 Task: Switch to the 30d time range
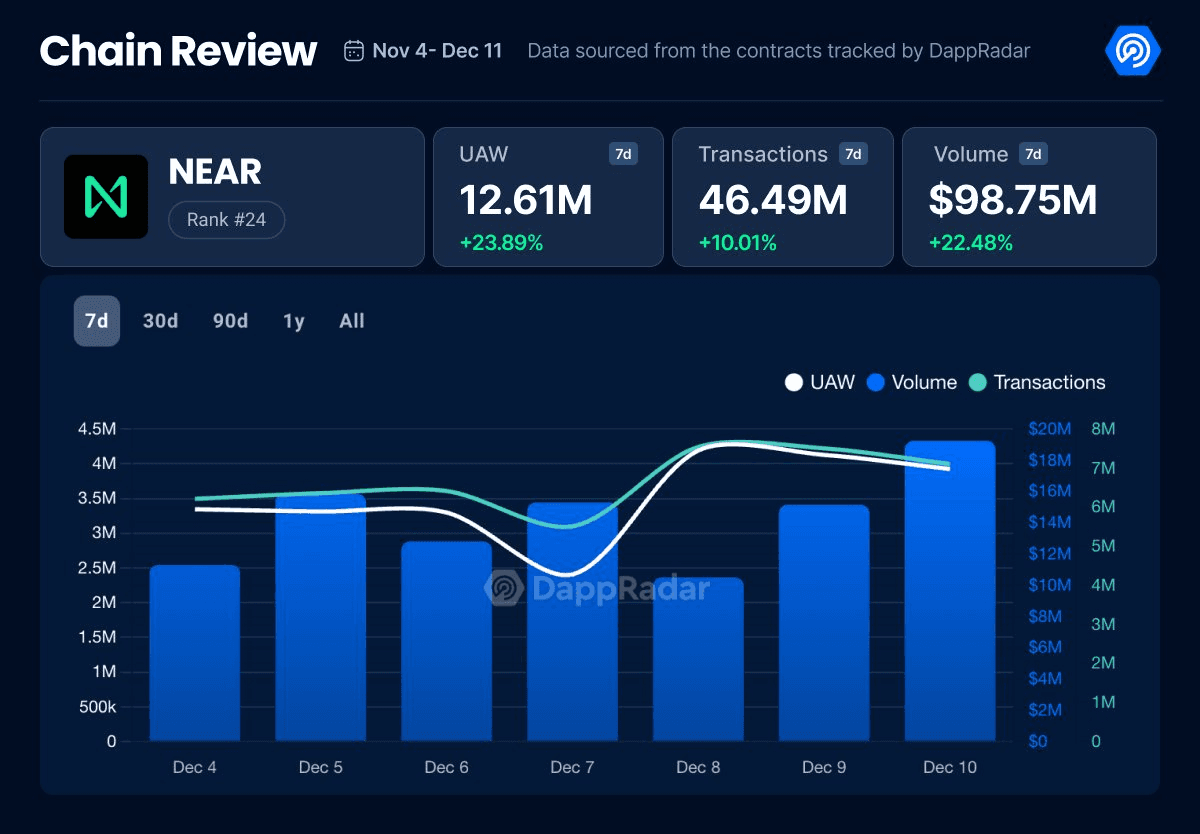(160, 321)
